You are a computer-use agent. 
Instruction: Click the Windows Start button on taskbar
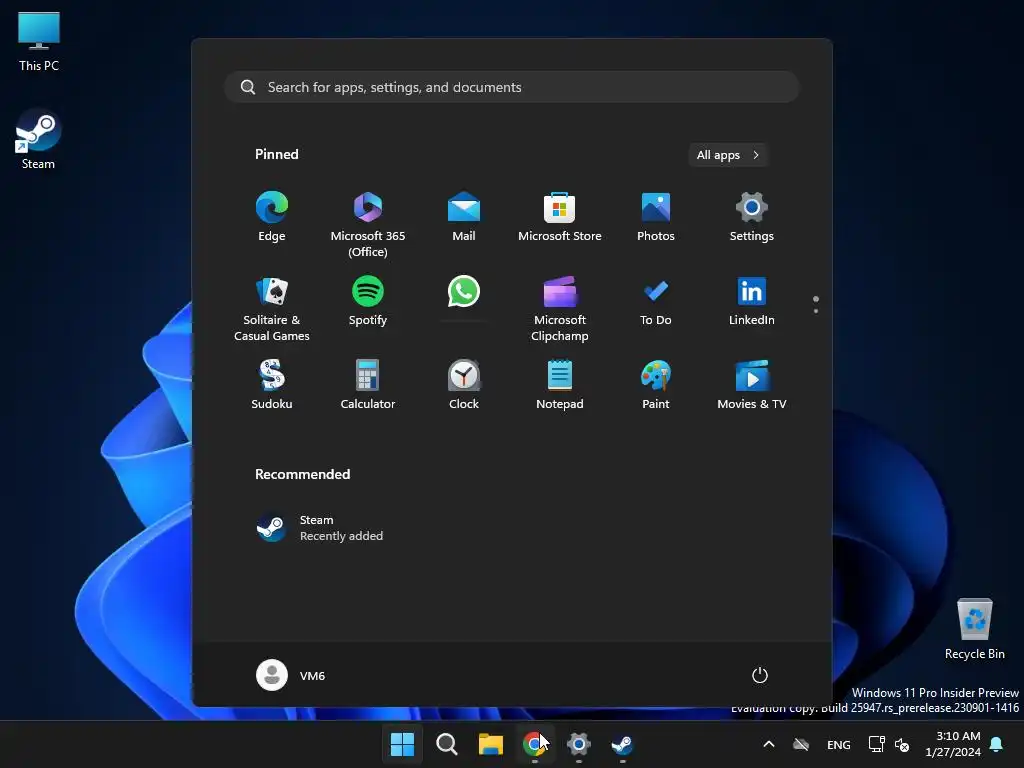click(402, 744)
